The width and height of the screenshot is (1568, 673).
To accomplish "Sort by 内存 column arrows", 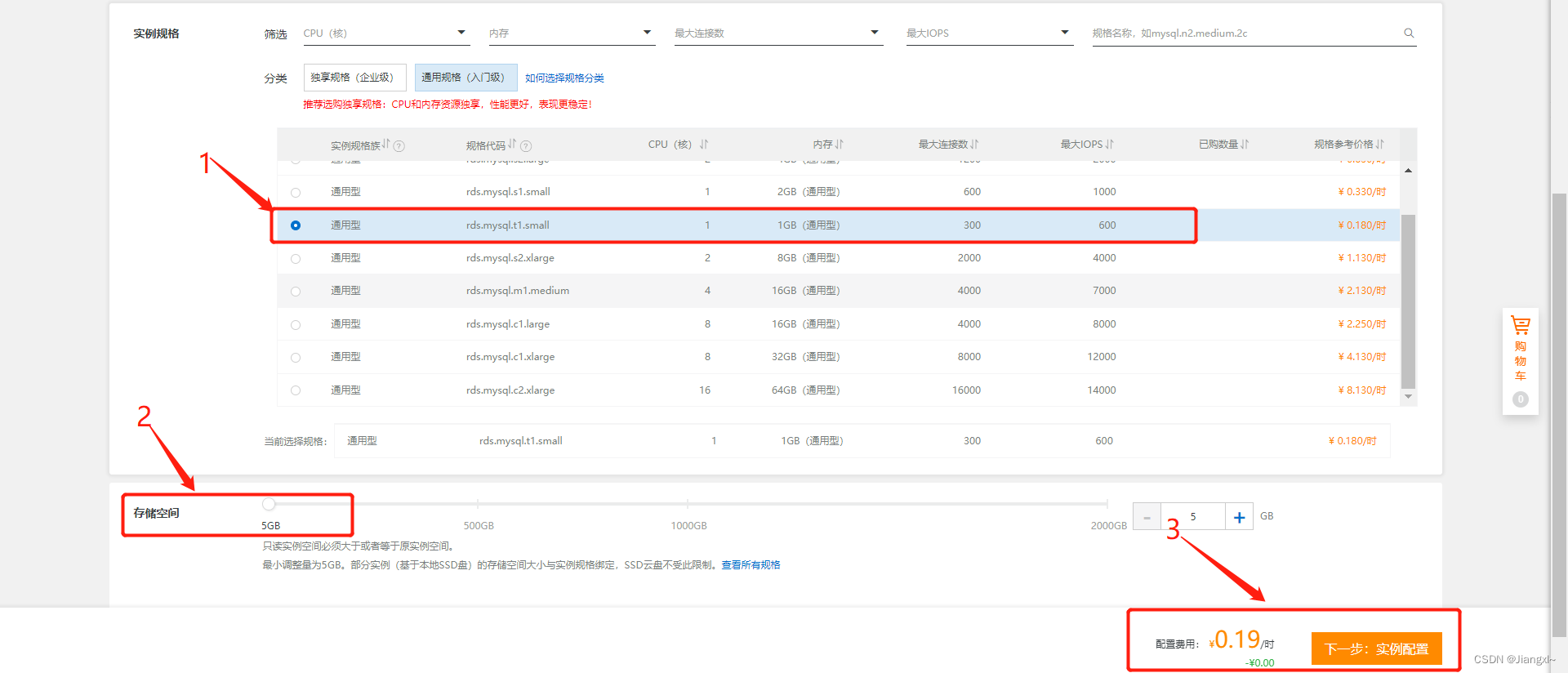I will point(840,145).
